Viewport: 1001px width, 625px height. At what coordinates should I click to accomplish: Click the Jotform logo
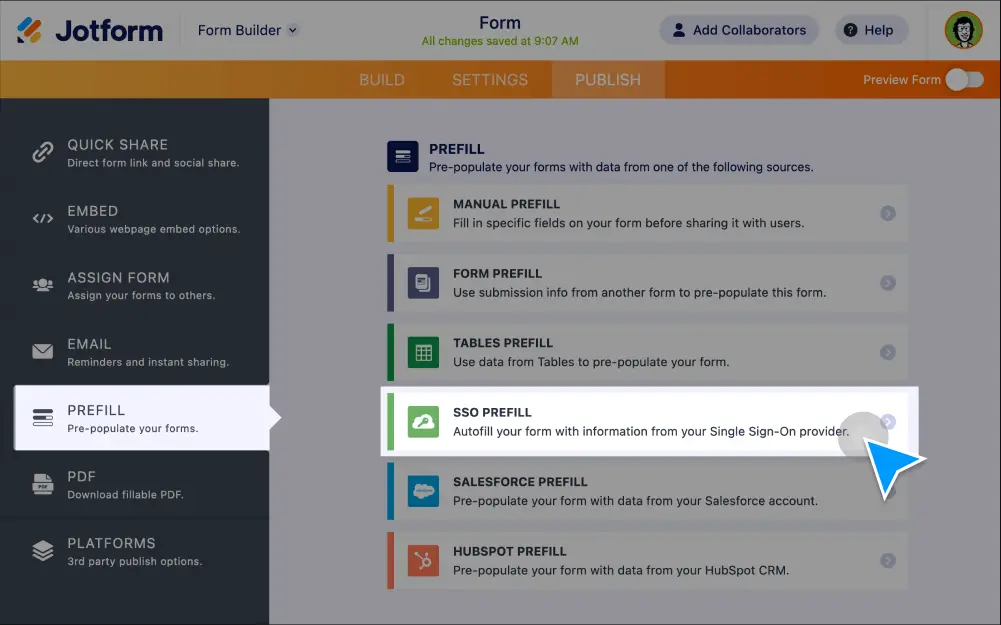pyautogui.click(x=90, y=30)
